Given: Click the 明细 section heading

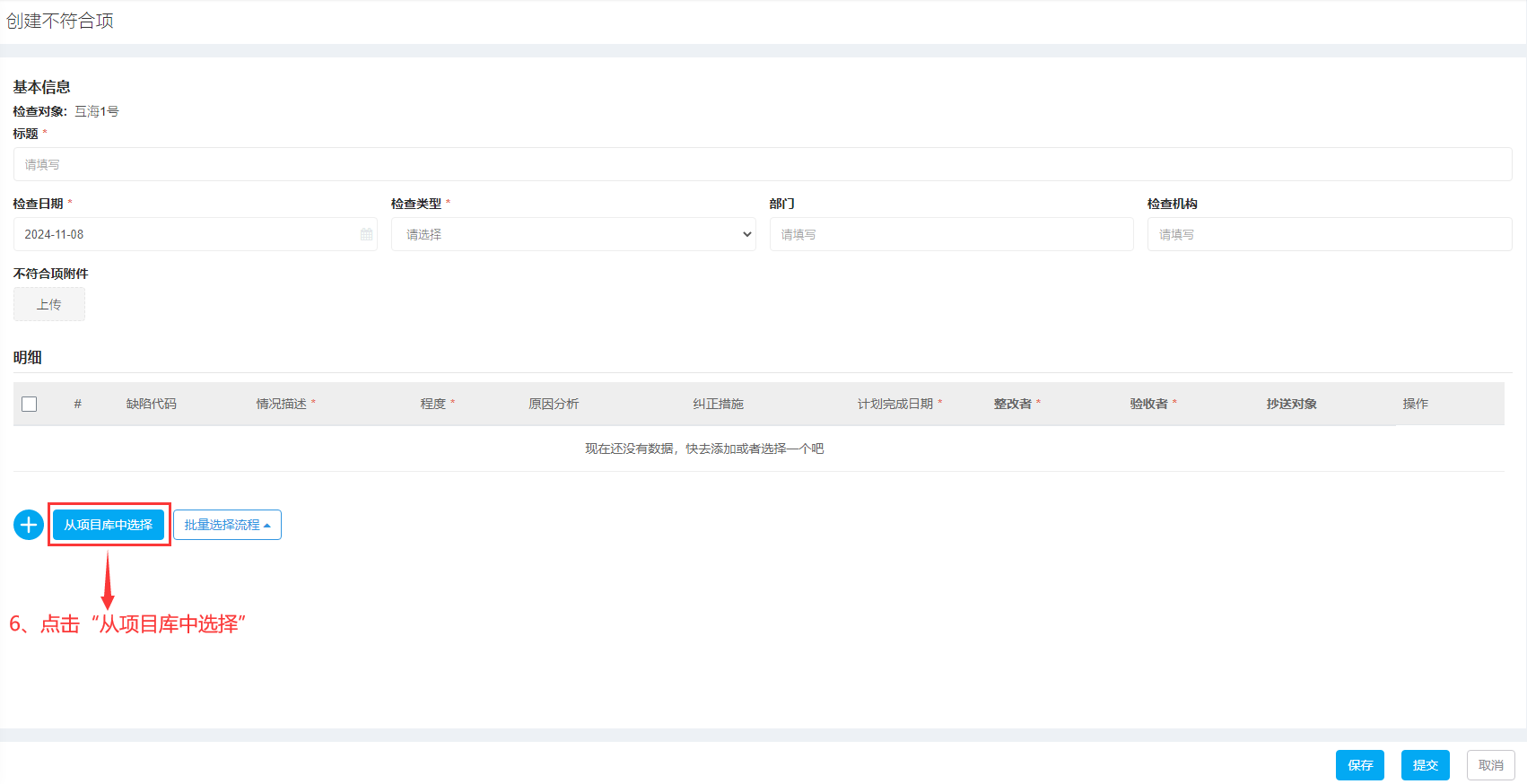Looking at the screenshot, I should point(28,357).
